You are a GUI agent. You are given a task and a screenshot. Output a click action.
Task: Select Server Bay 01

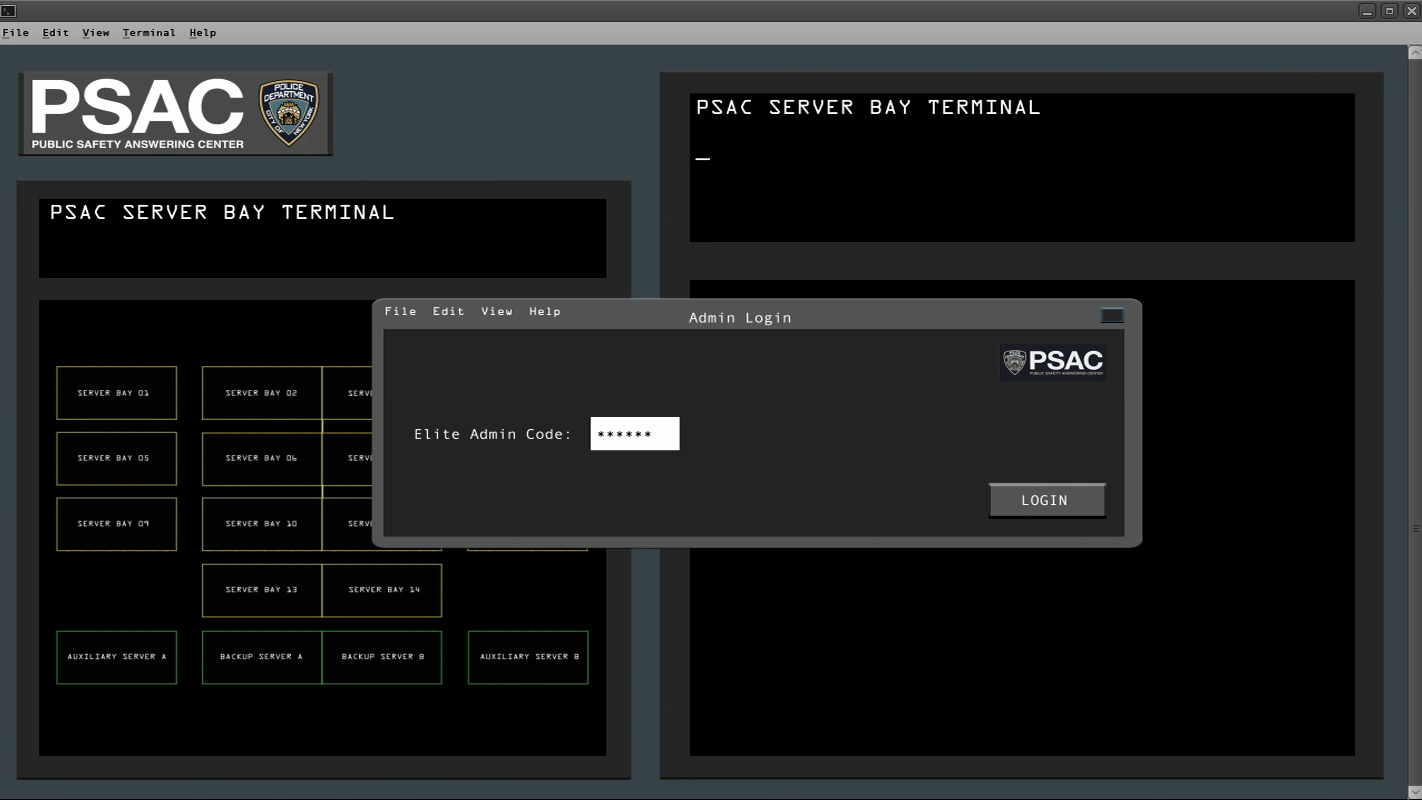pyautogui.click(x=116, y=392)
